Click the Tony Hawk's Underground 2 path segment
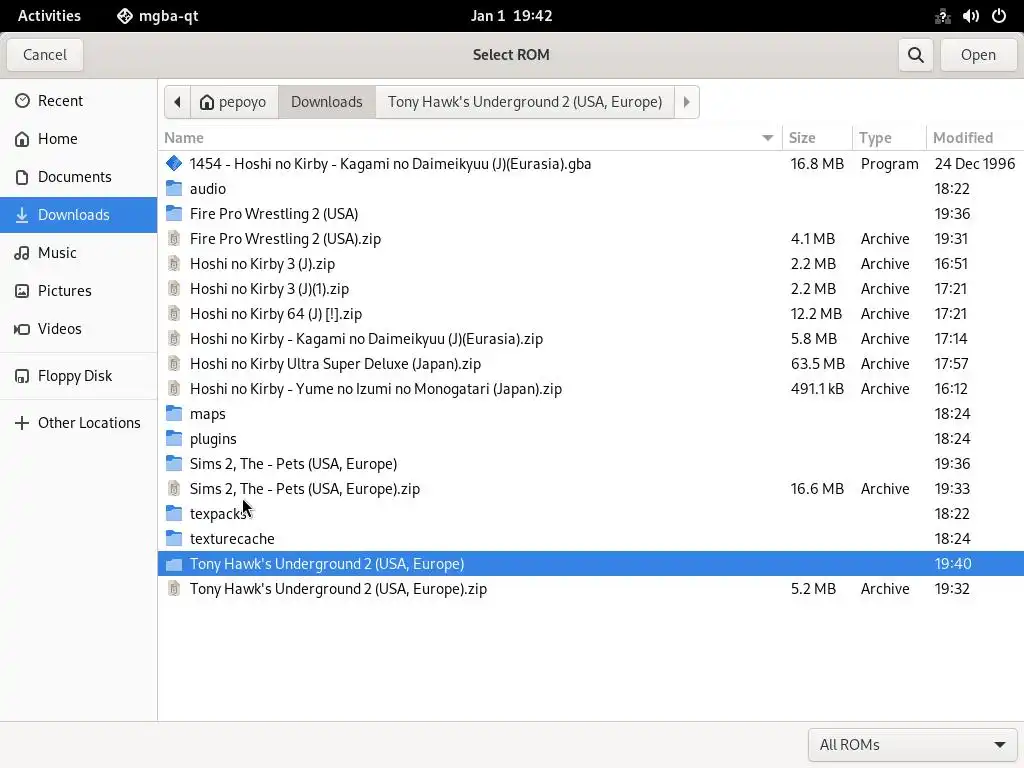The height and width of the screenshot is (768, 1024). tap(524, 102)
